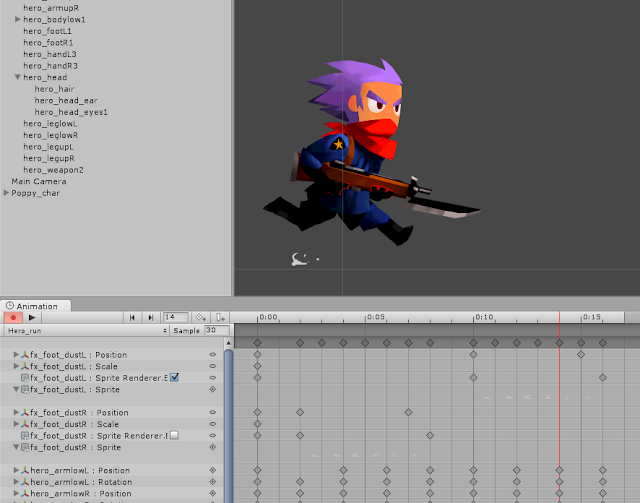Click the vertical scrollbar in property list
640x503 pixels.
coord(228,425)
